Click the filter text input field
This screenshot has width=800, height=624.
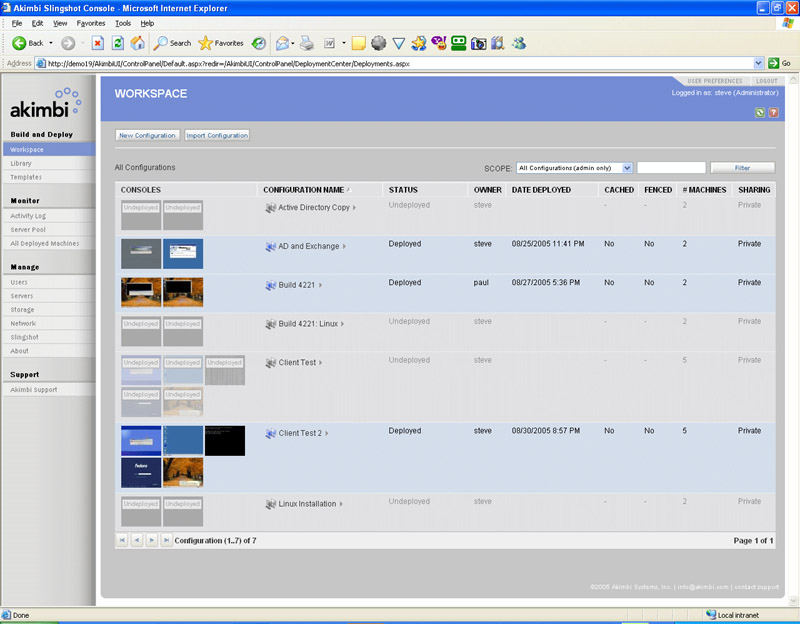coord(671,168)
